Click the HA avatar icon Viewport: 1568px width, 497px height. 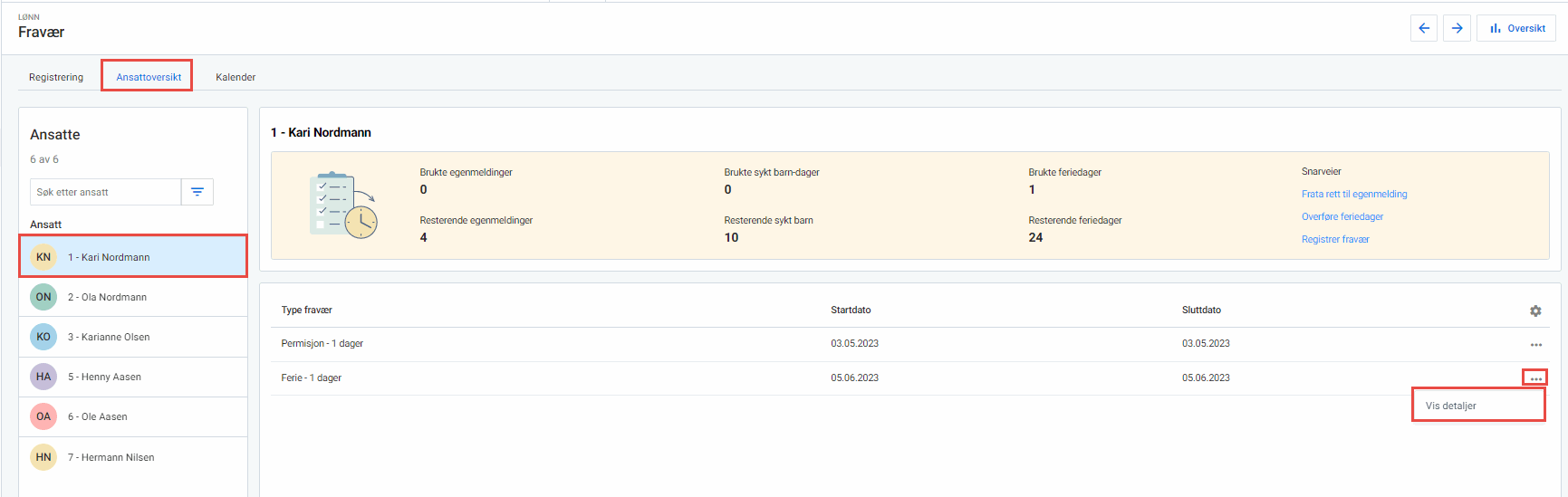coord(43,377)
